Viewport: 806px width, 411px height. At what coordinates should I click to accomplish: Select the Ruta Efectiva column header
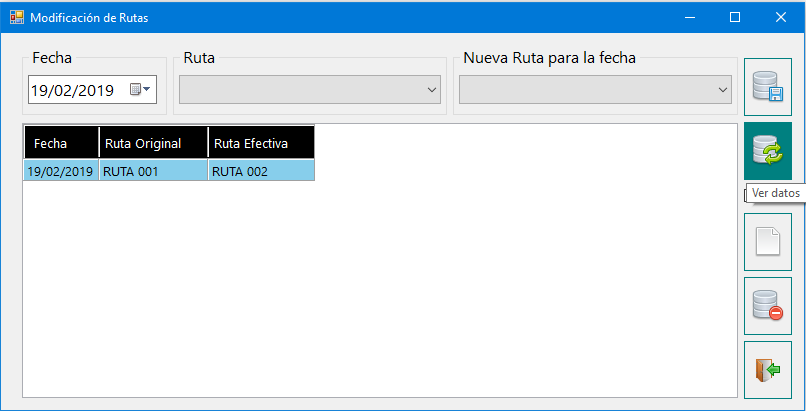coord(262,143)
